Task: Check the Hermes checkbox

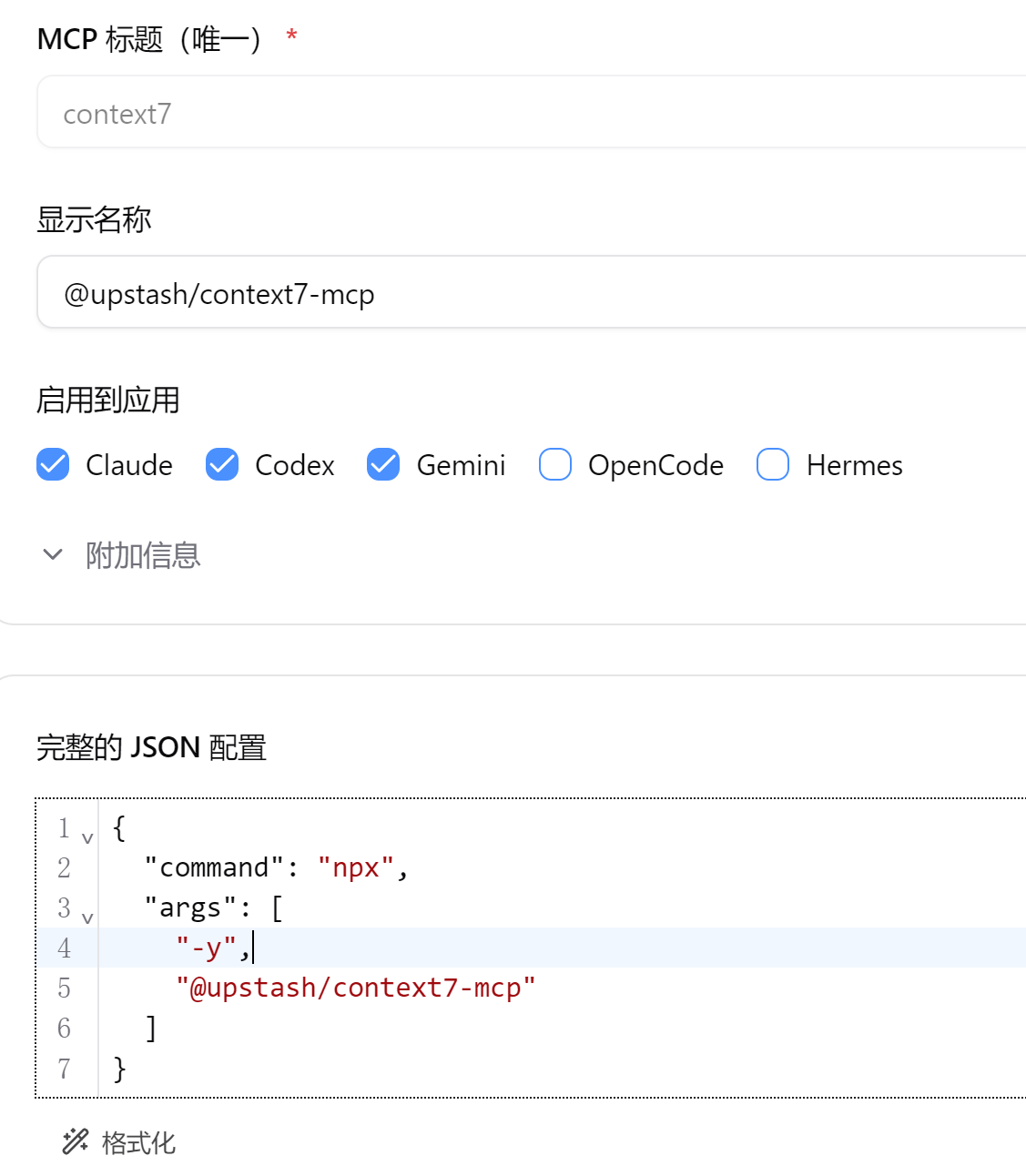Action: (x=773, y=464)
